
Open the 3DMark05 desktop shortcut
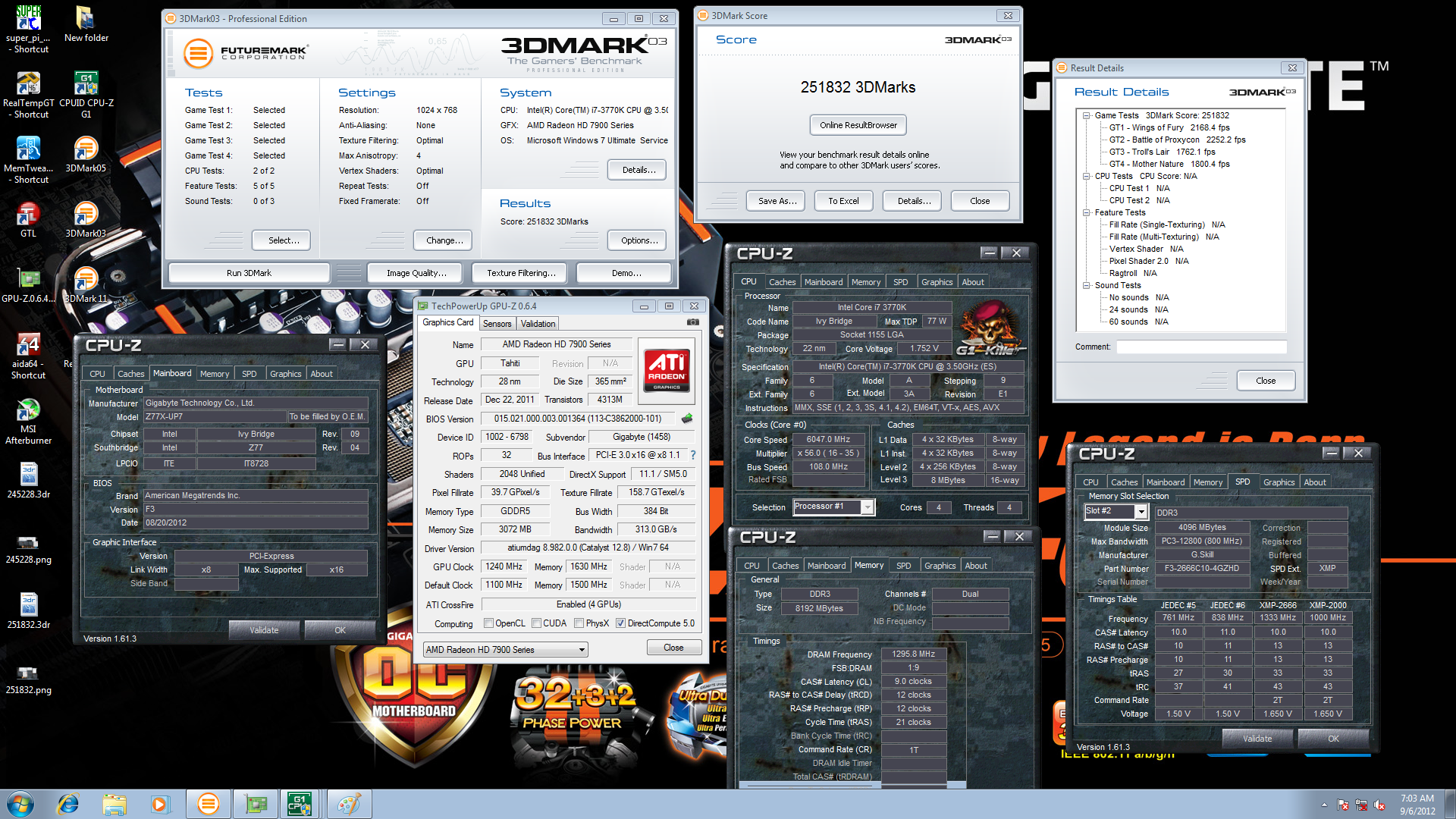click(86, 154)
